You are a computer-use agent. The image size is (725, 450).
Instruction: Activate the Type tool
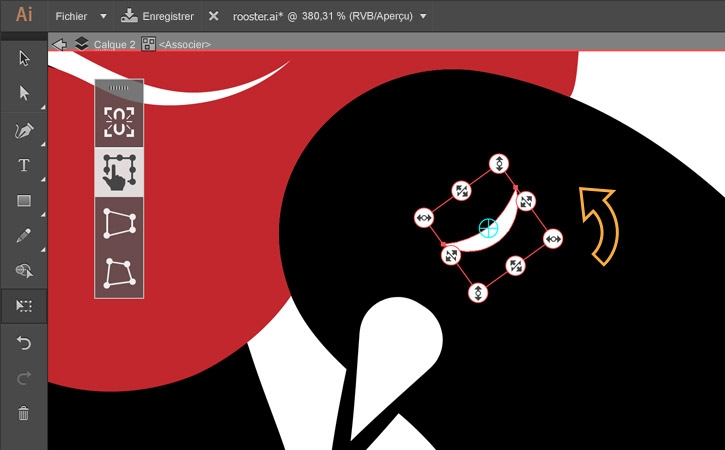click(24, 165)
